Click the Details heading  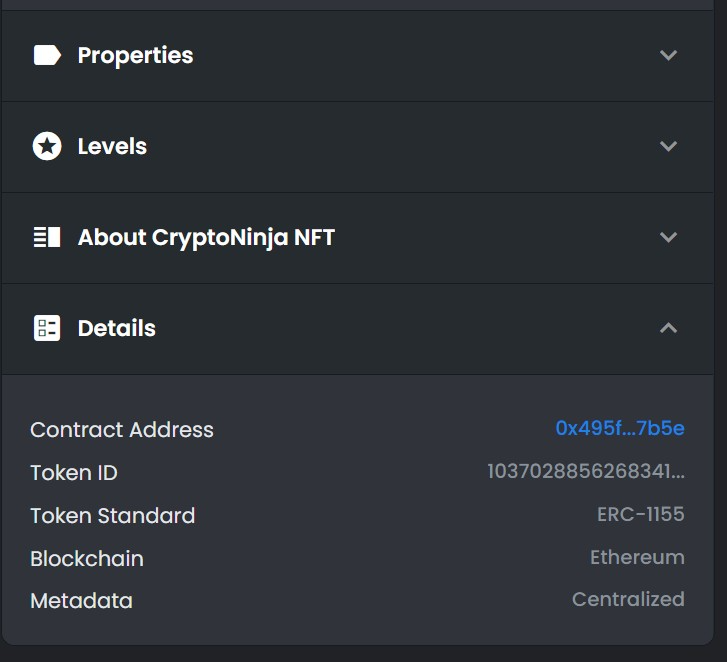pos(117,328)
